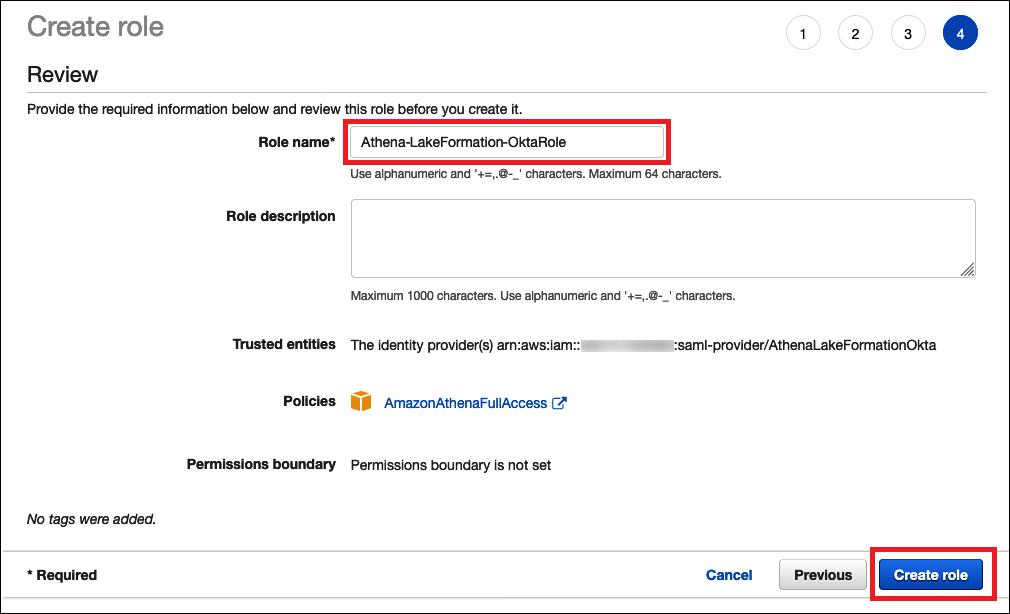Click the Role name label

coord(297,142)
